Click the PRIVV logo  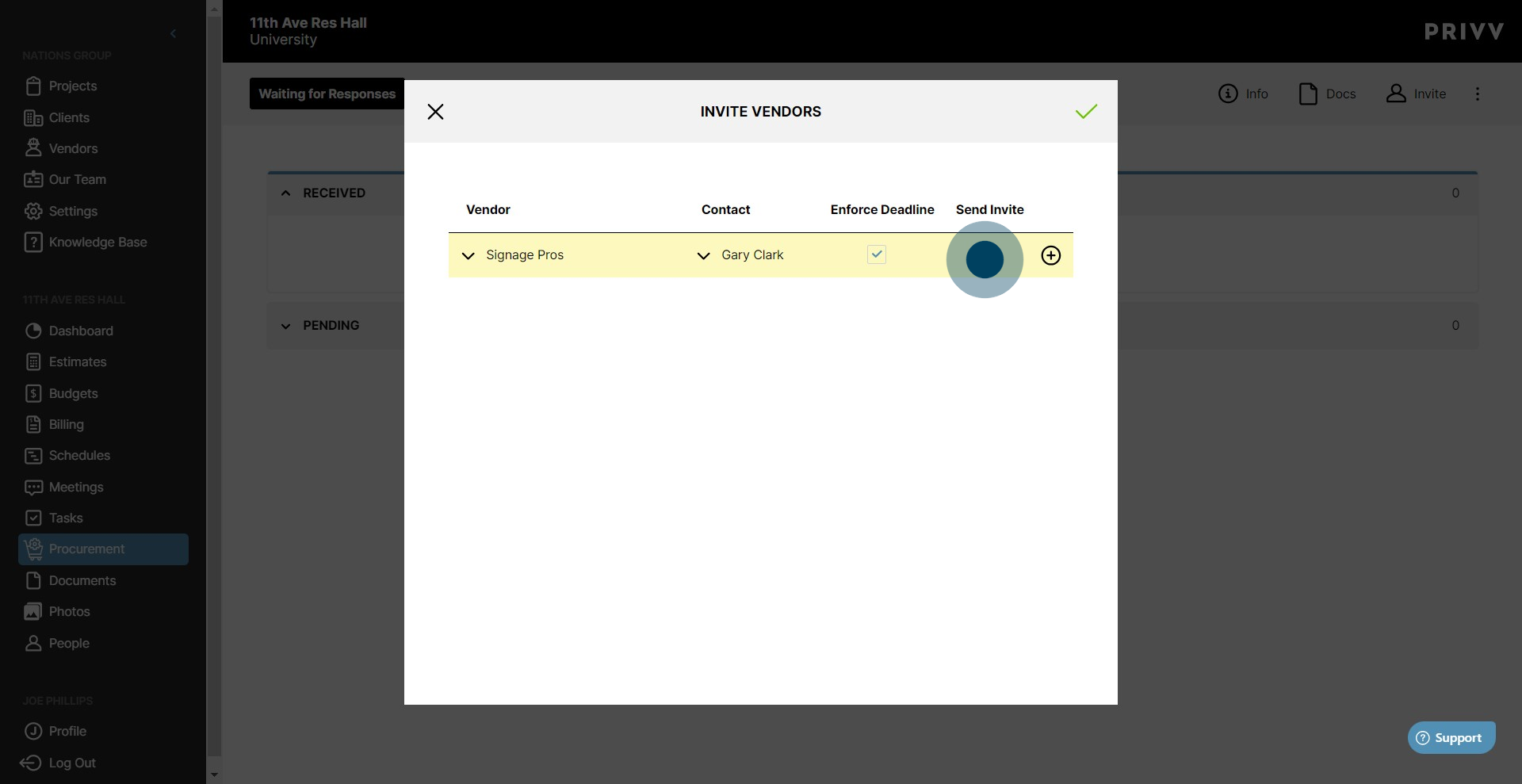(x=1463, y=32)
